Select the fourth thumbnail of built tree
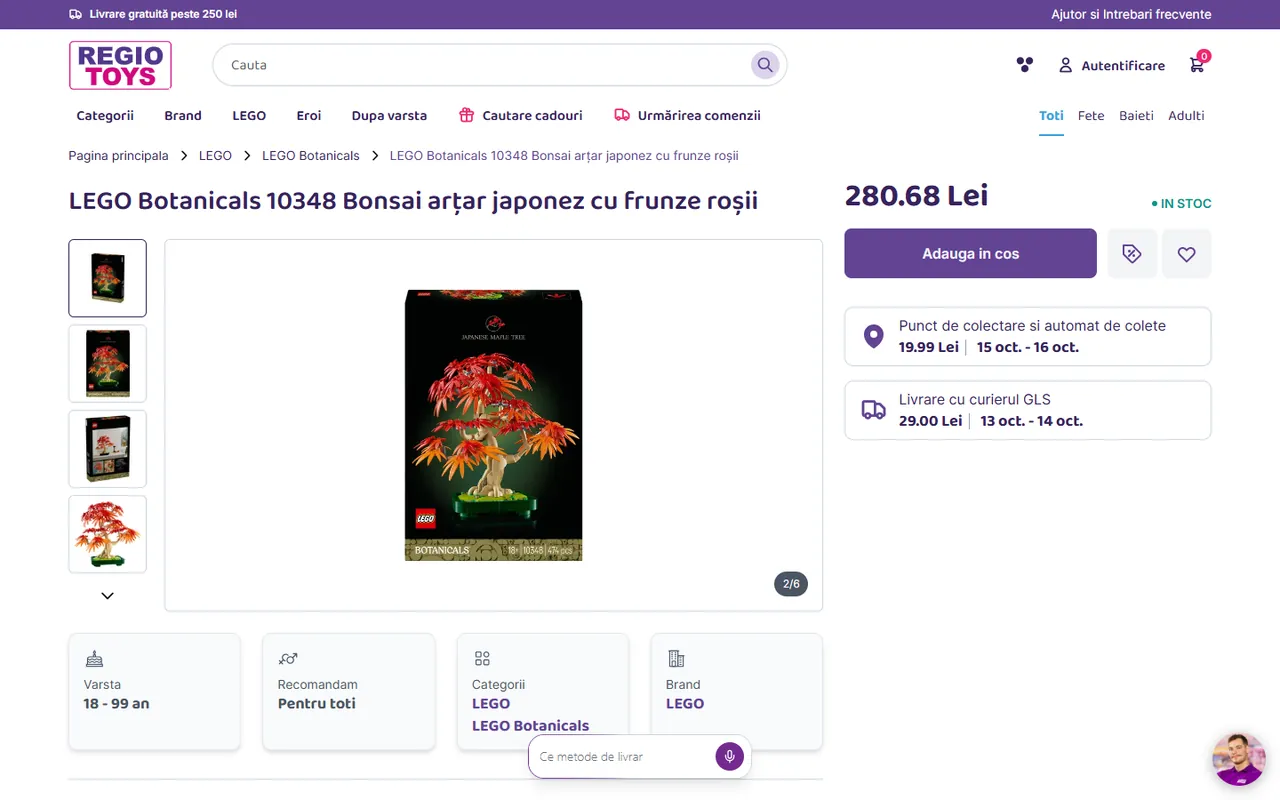The image size is (1280, 800). pos(108,534)
